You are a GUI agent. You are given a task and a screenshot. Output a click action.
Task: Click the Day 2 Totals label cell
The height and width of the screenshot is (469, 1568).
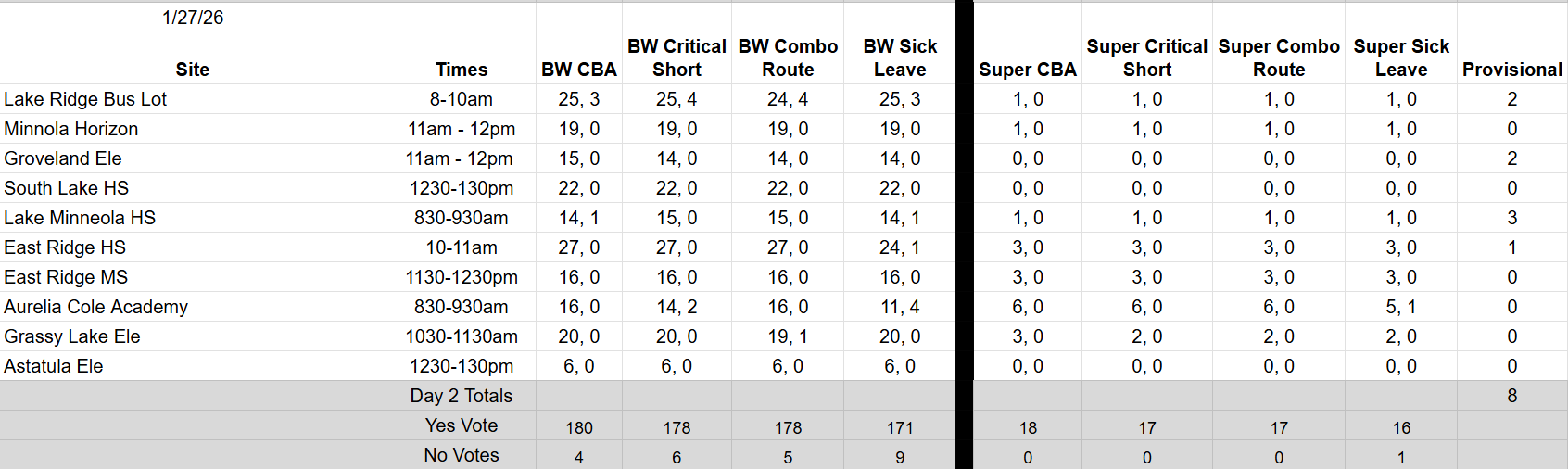click(x=462, y=396)
